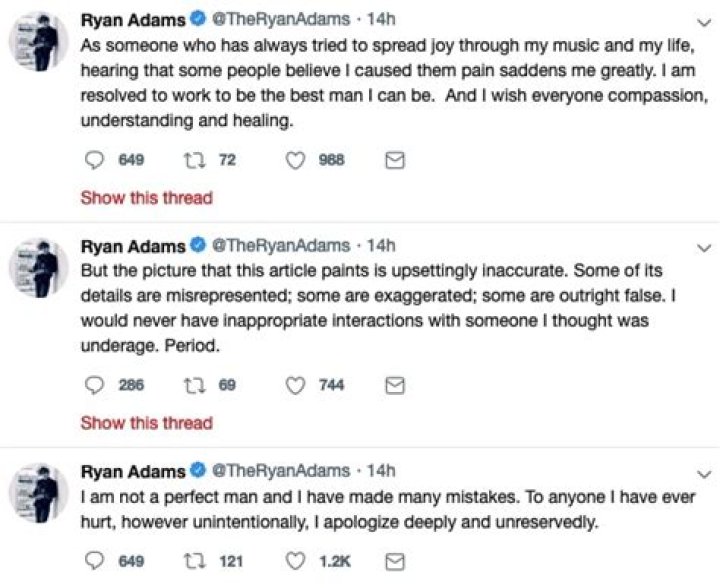720x588 pixels.
Task: Show this thread under the first tweet
Action: [146, 198]
